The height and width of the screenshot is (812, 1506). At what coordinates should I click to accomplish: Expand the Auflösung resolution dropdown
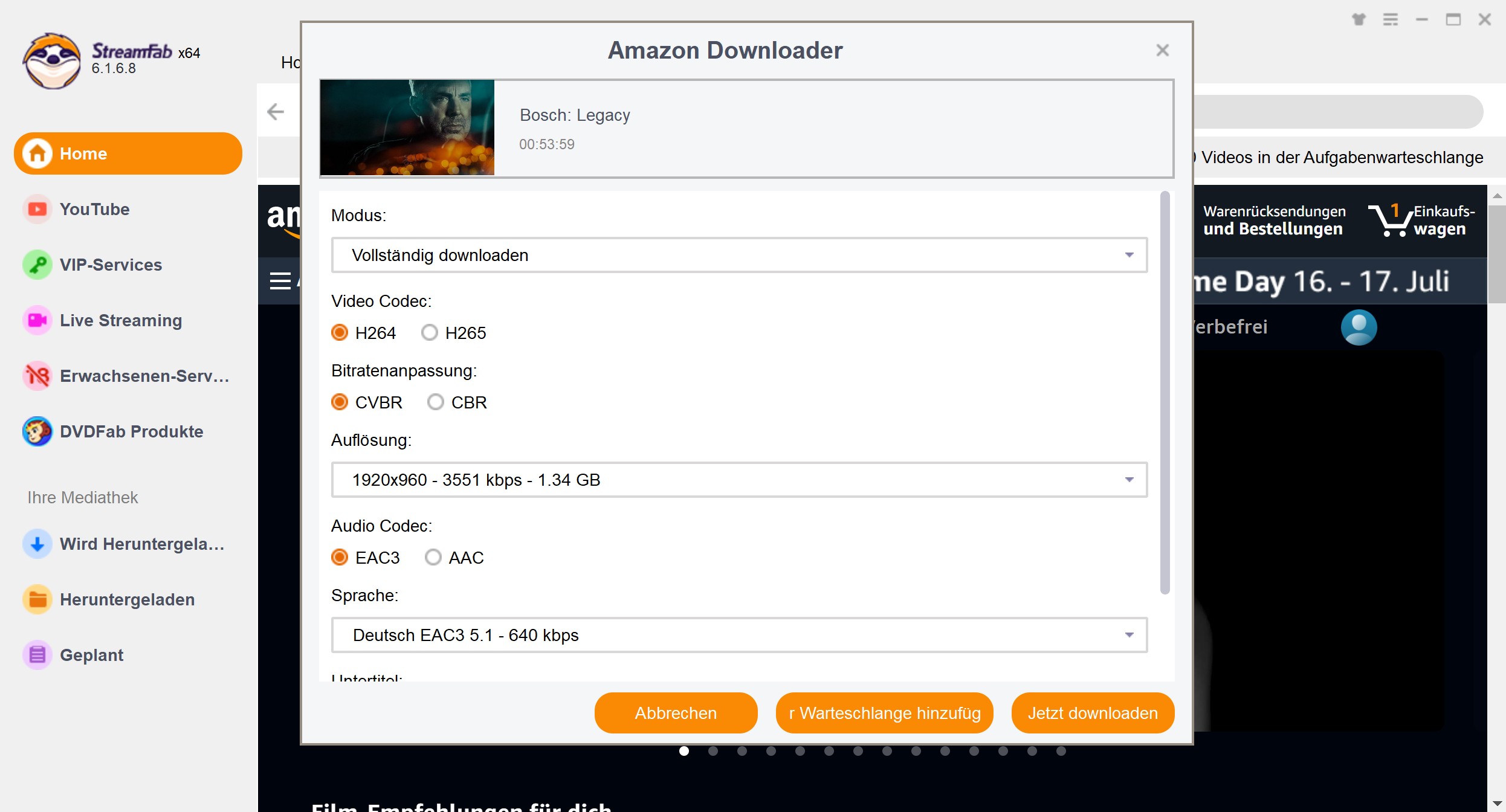tap(739, 480)
